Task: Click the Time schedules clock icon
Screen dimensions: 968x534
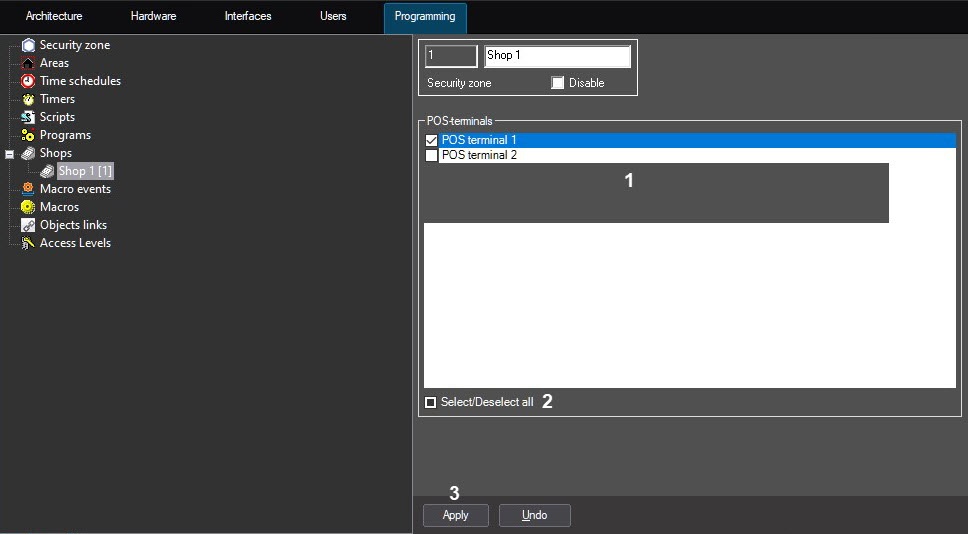Action: (28, 81)
